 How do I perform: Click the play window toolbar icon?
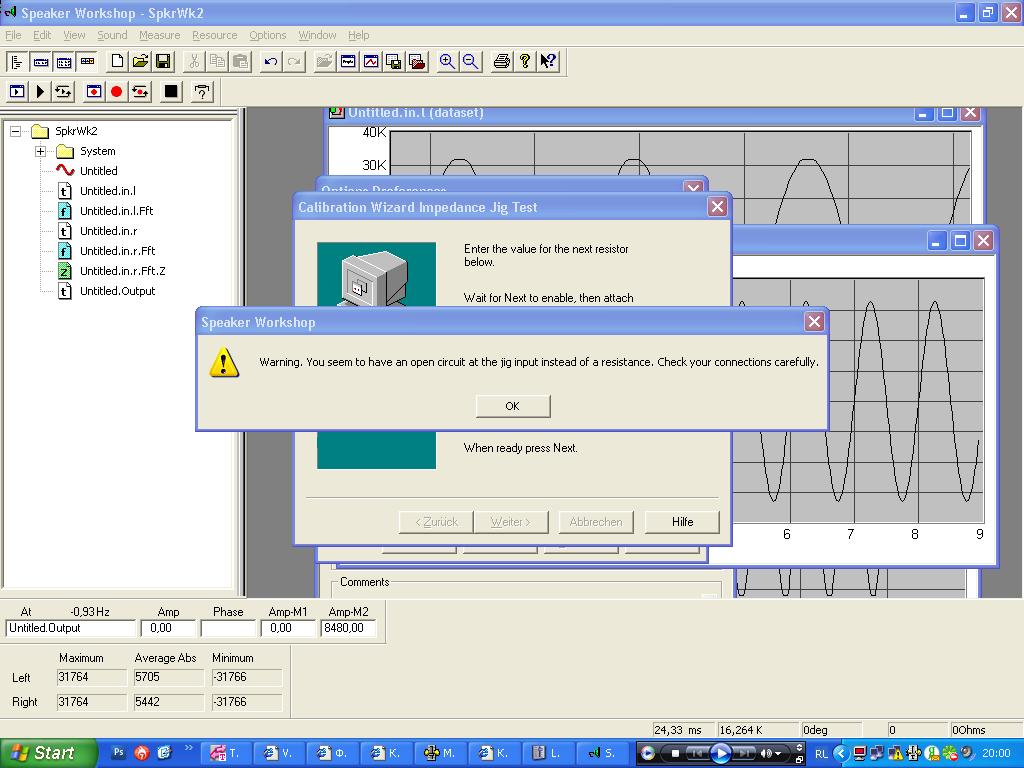(x=17, y=92)
